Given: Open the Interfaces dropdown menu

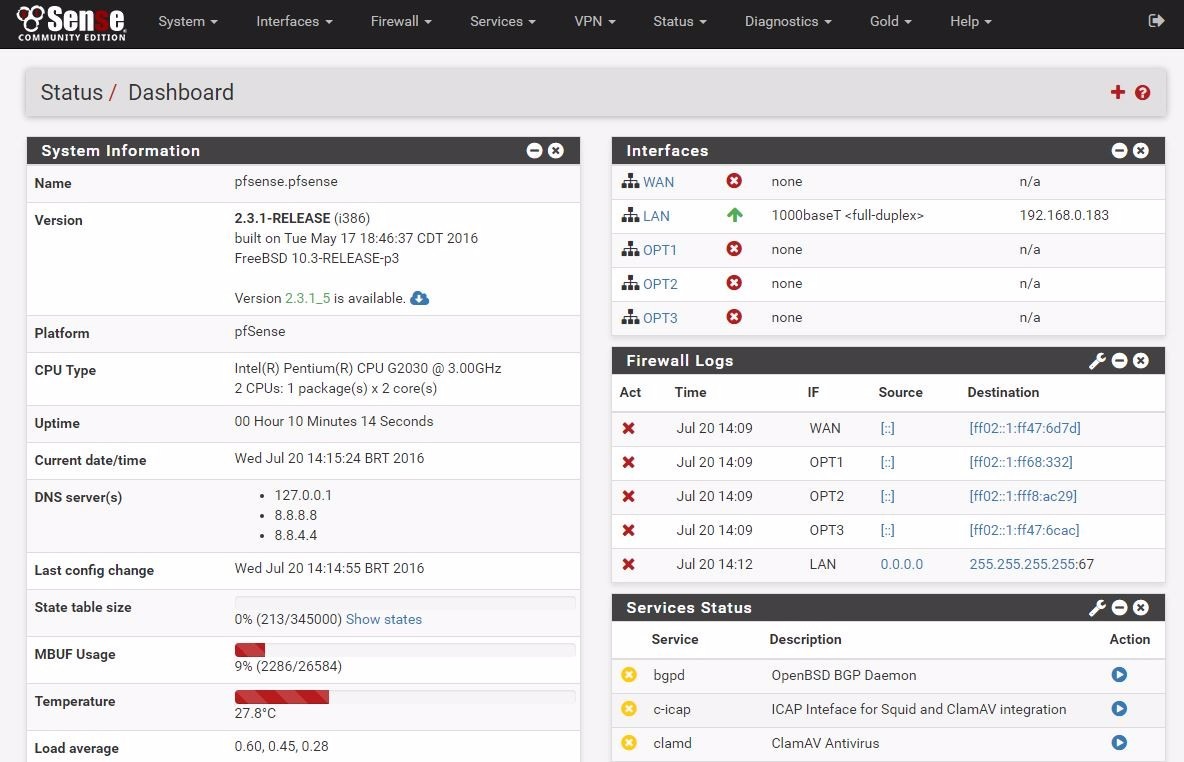Looking at the screenshot, I should pyautogui.click(x=294, y=21).
